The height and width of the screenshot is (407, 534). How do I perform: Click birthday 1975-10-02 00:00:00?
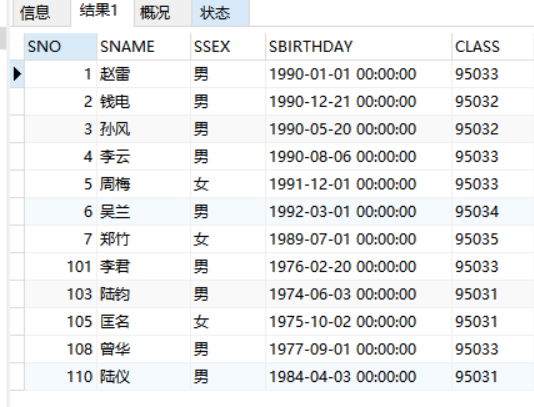pos(359,322)
